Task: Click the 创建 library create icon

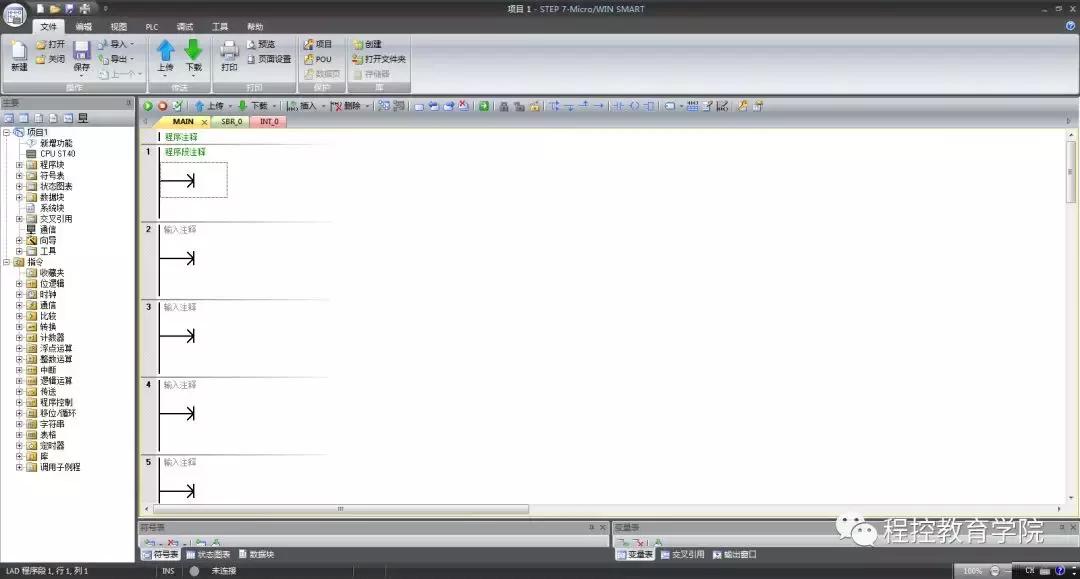Action: [358, 44]
